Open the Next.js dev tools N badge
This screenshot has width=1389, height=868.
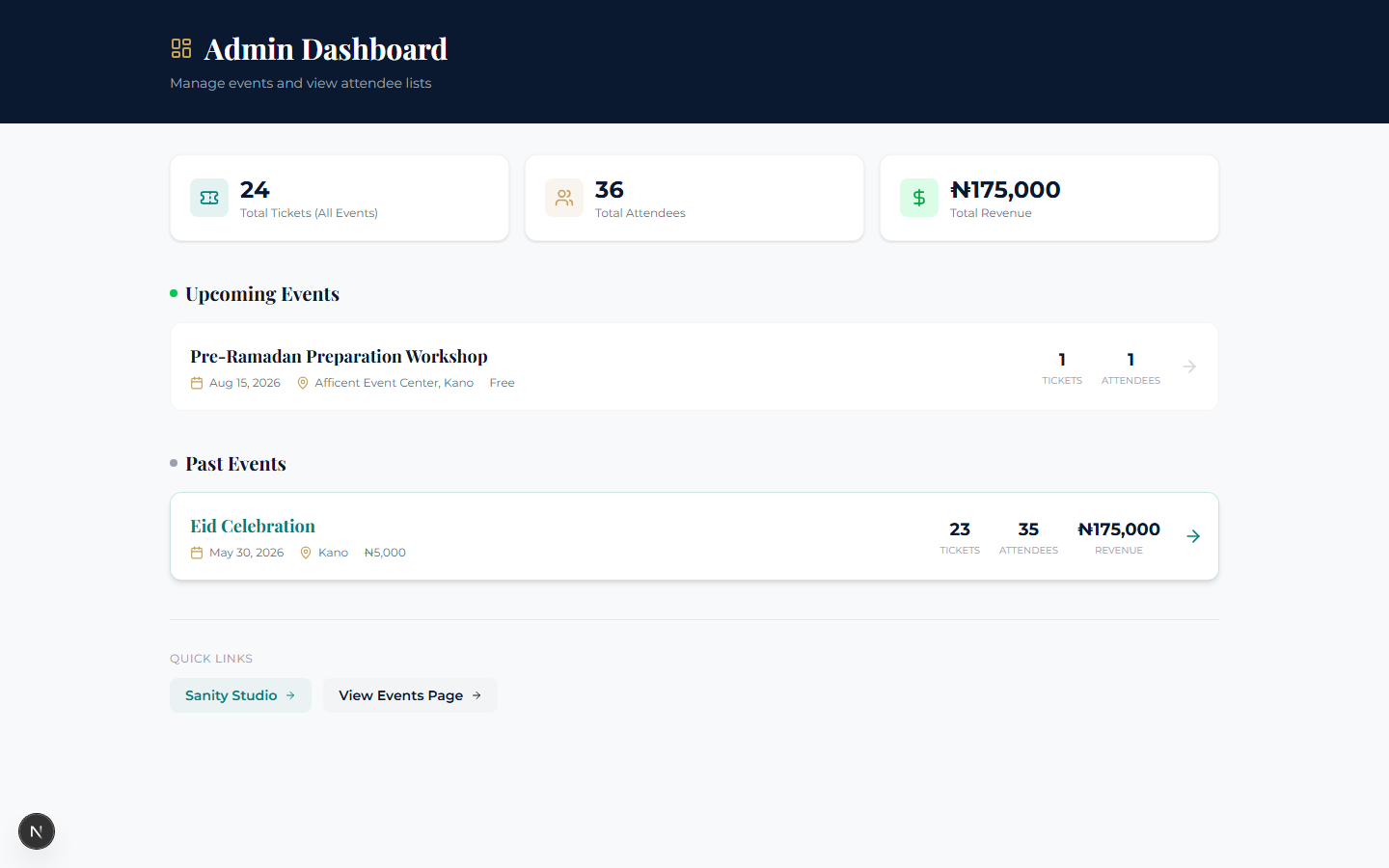point(37,831)
